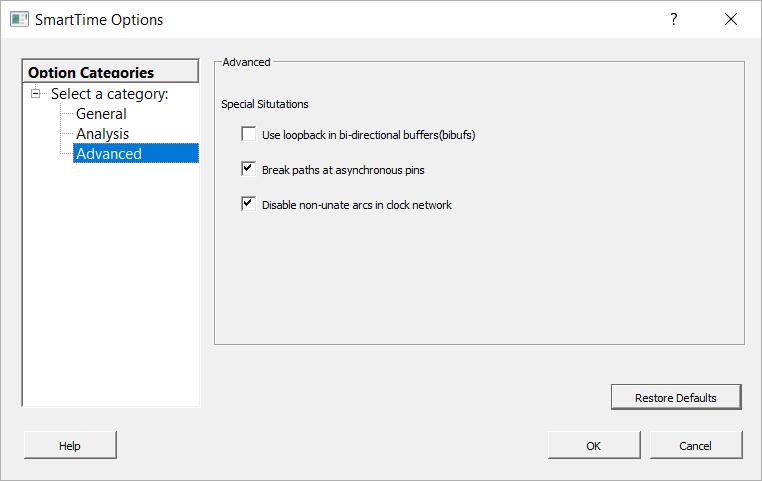Uncheck Break paths at asynchronous pins
Viewport: 762px width, 481px height.
coord(249,169)
